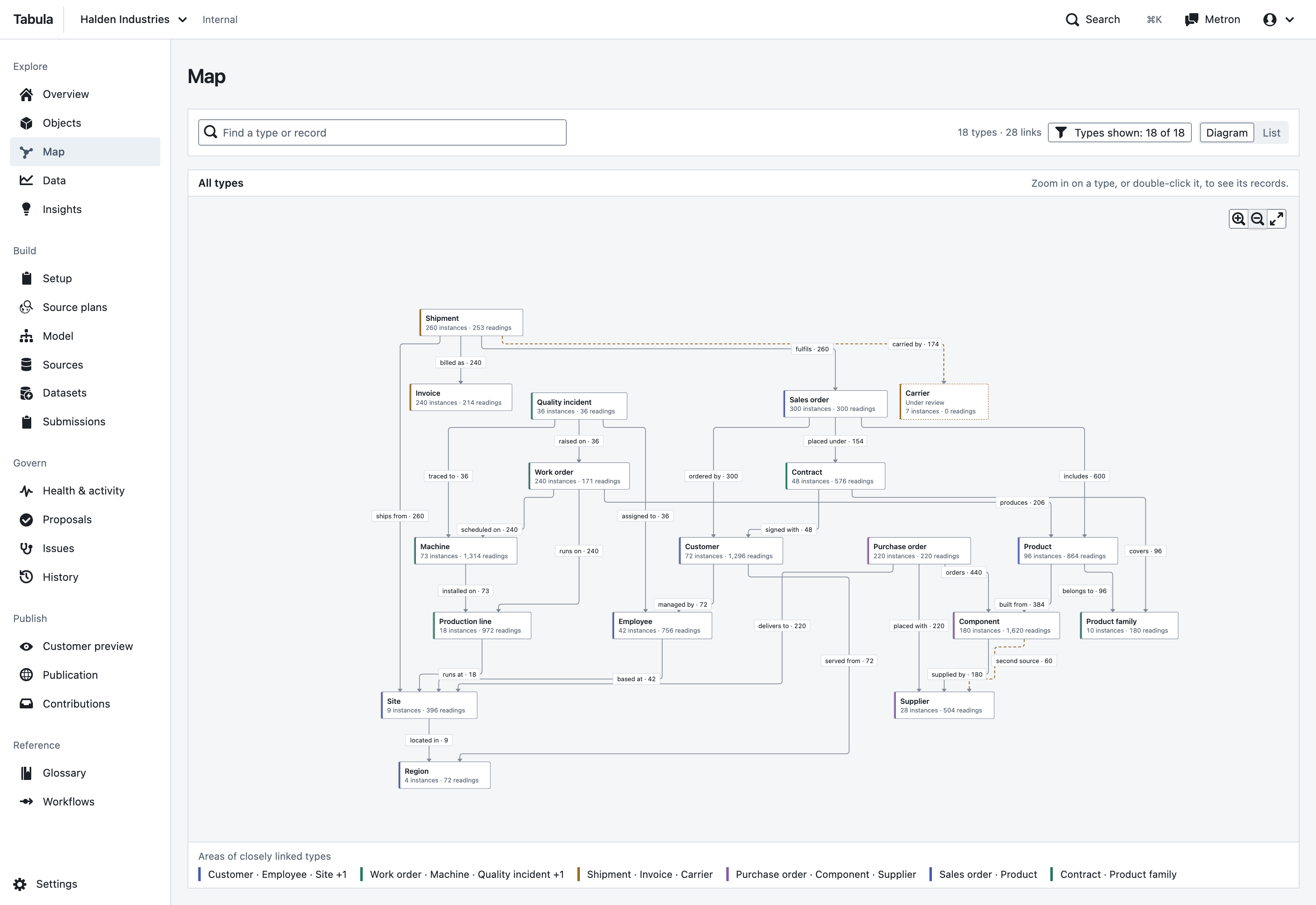The image size is (1316, 905).
Task: Open the Metron chat icon
Action: 1191,19
